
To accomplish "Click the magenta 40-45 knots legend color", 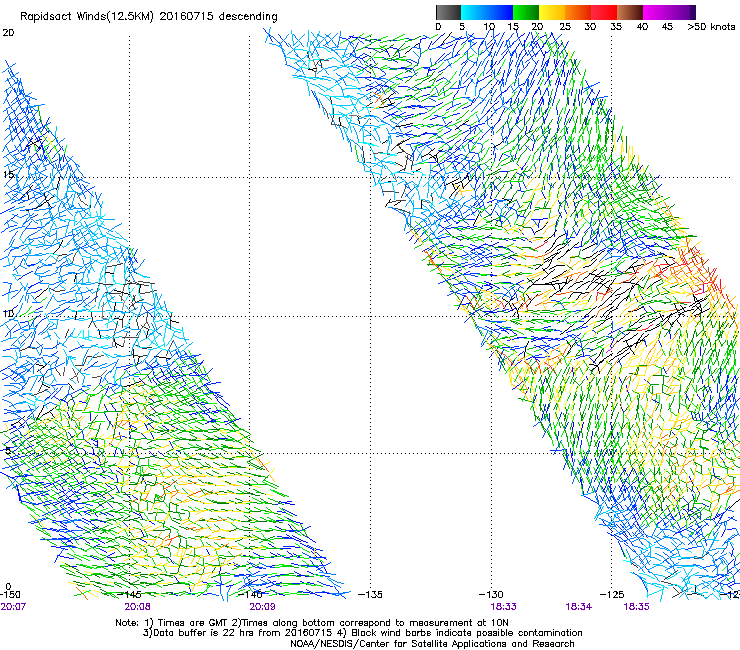I will click(656, 12).
